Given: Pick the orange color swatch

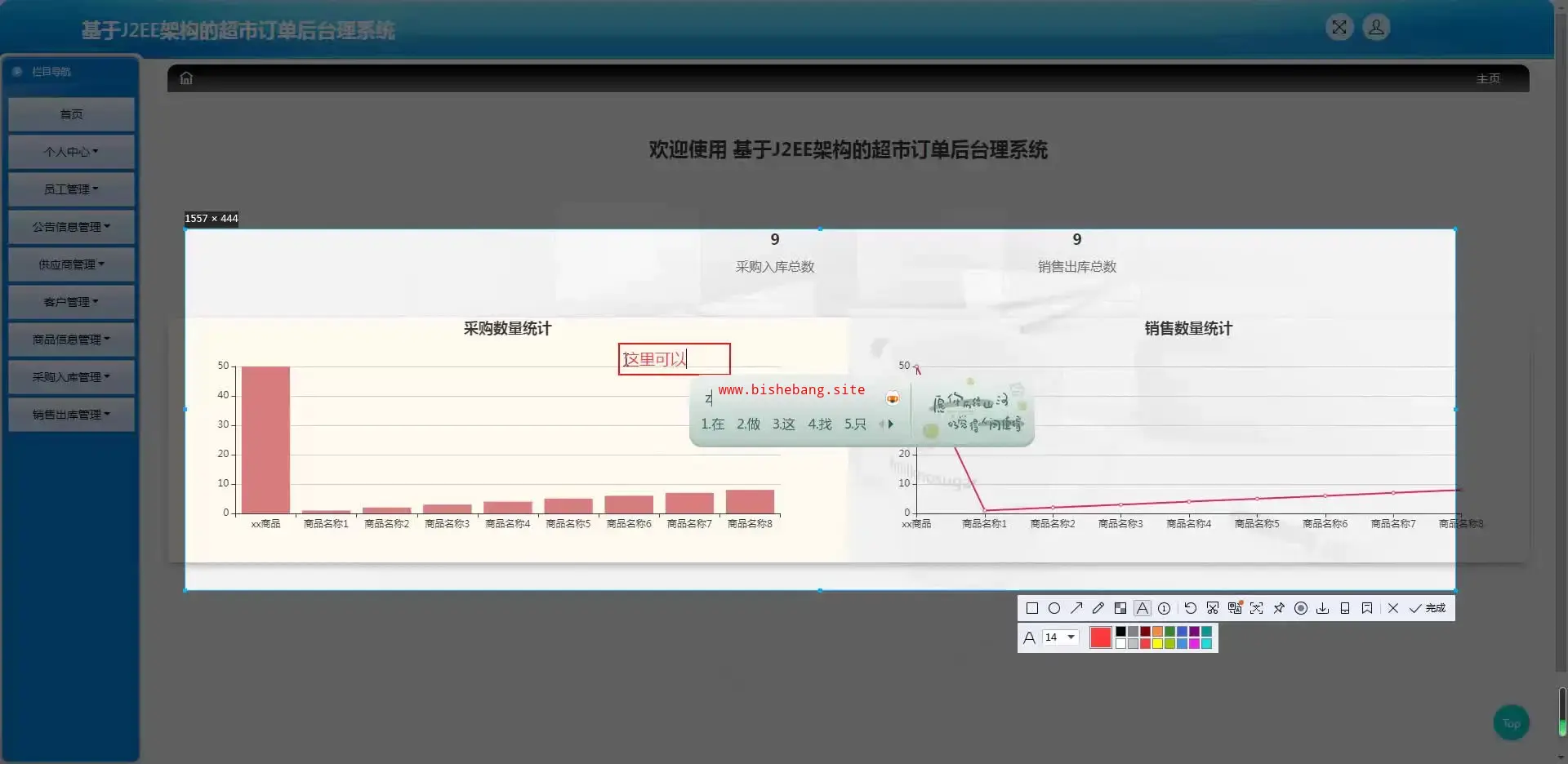Looking at the screenshot, I should pyautogui.click(x=1157, y=632).
